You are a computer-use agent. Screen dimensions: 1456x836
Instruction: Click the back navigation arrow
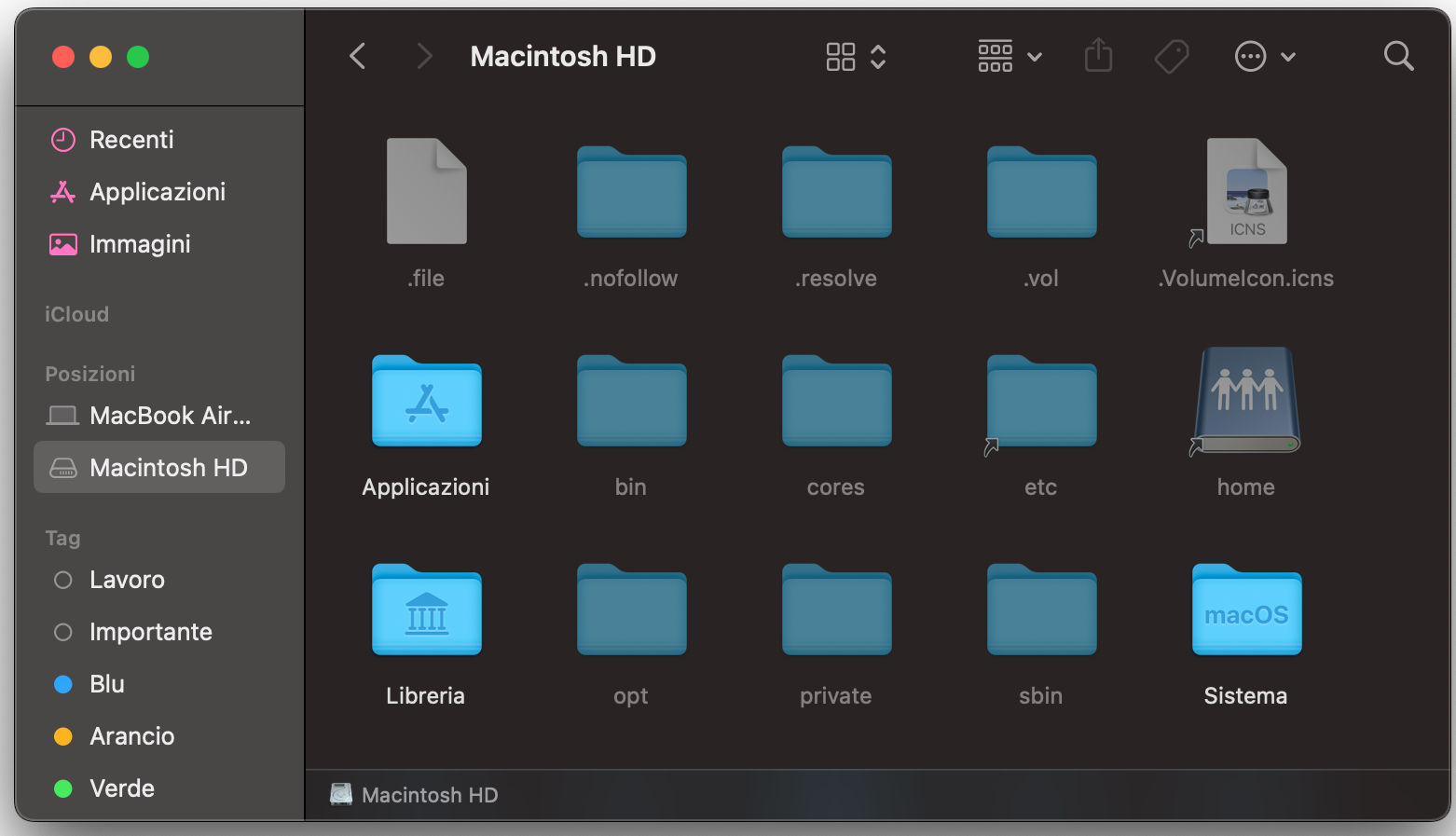click(357, 57)
